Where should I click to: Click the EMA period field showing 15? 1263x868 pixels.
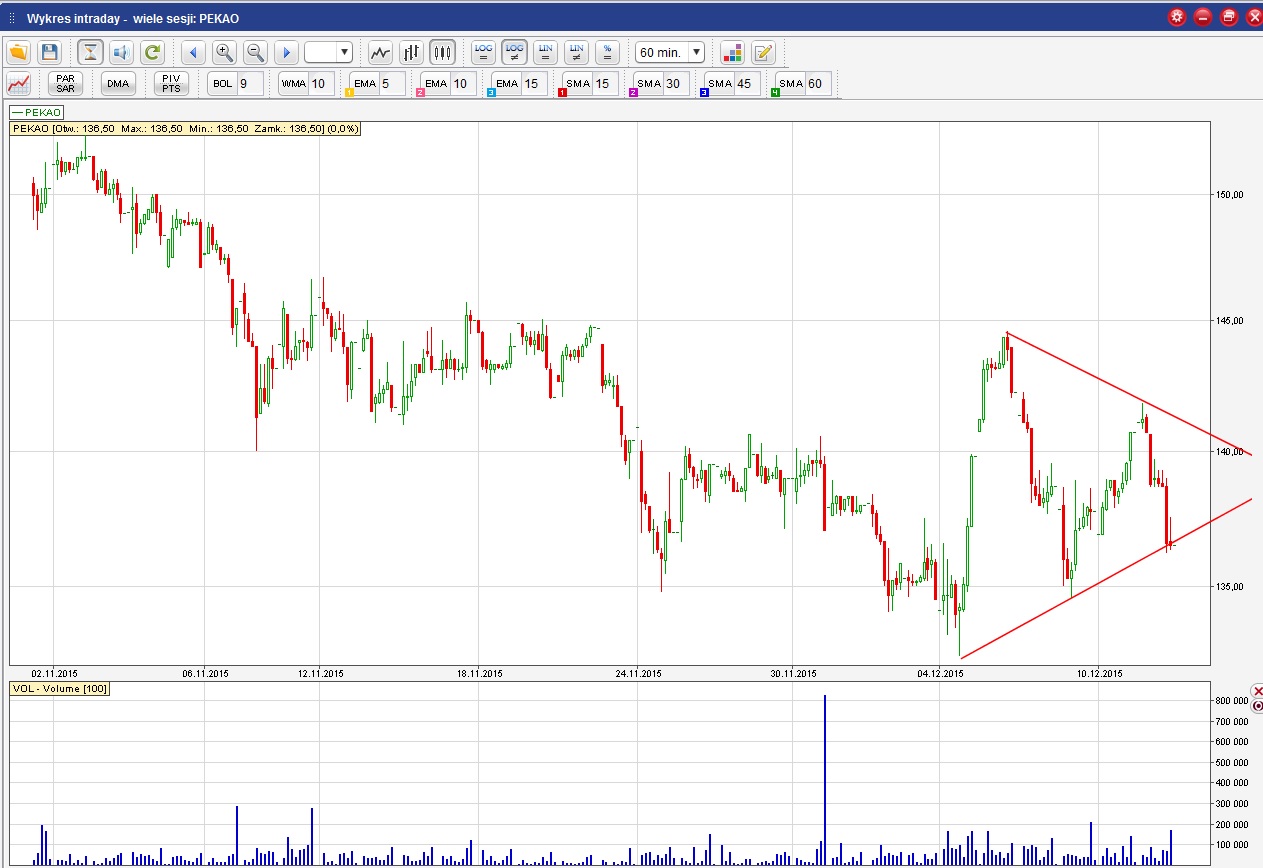(534, 83)
